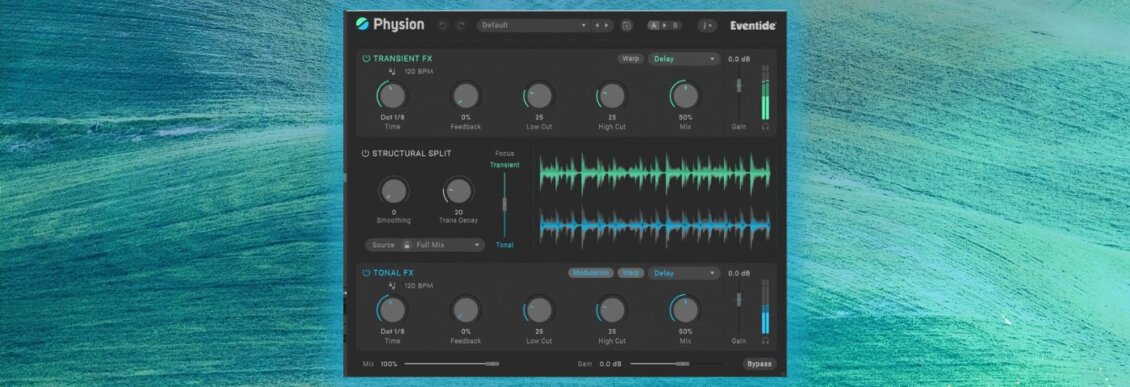
Task: Toggle Structural Split power button
Action: tap(365, 154)
